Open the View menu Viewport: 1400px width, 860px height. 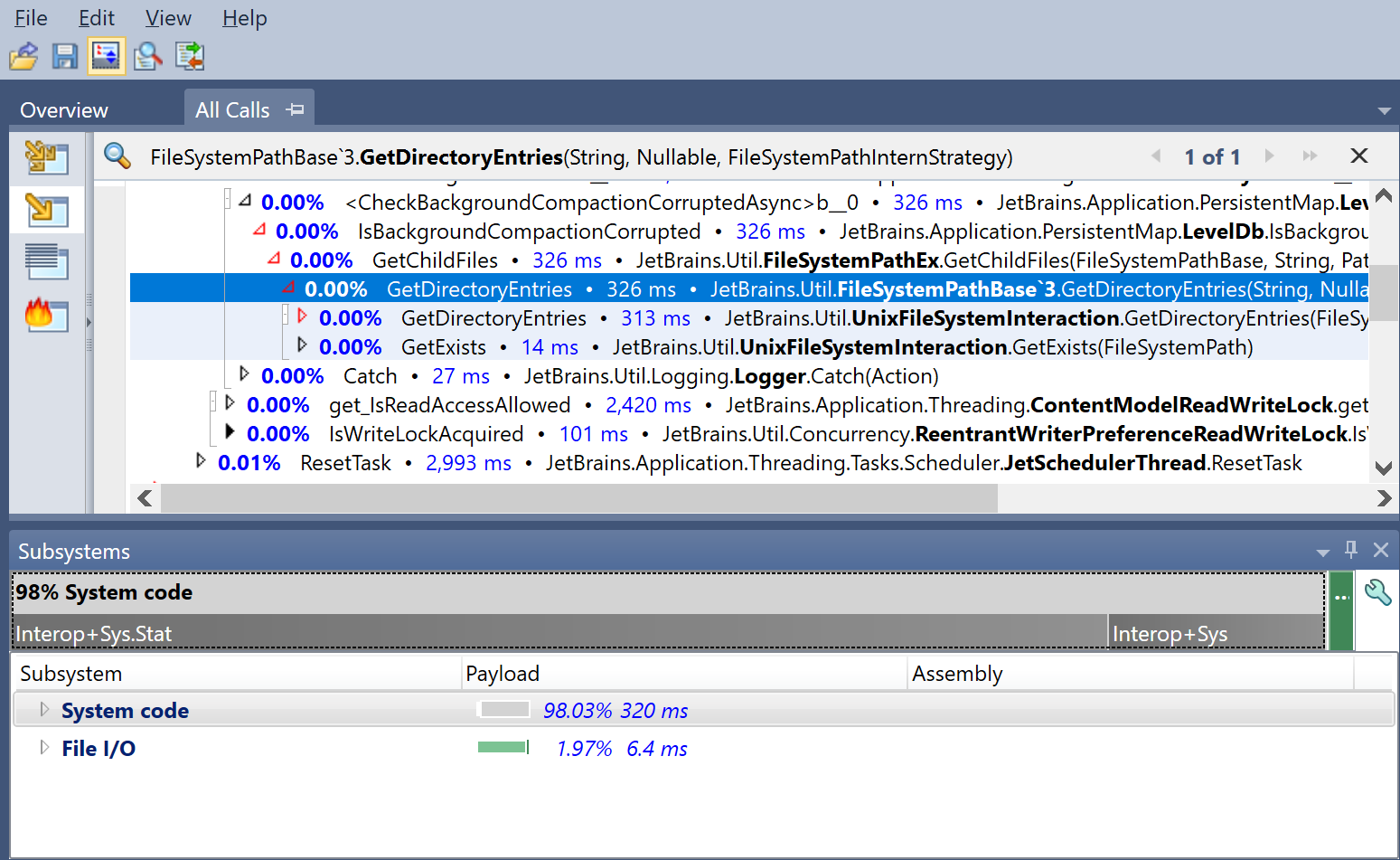(167, 18)
